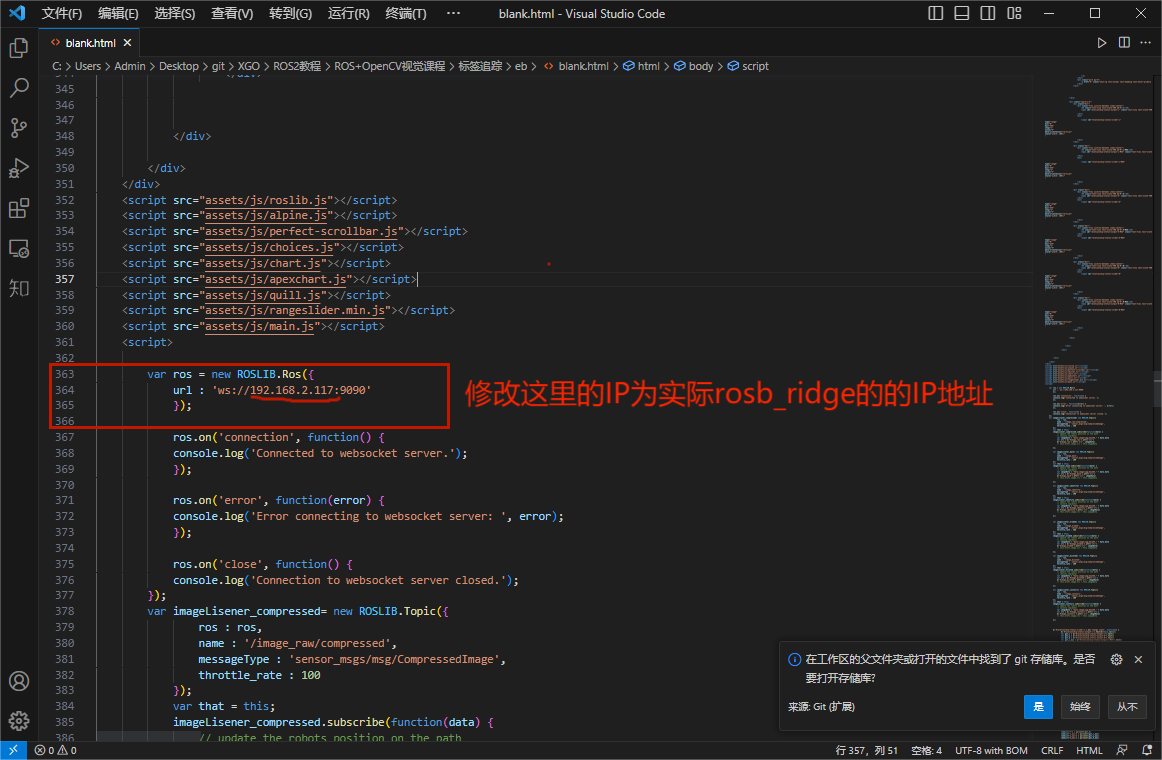Expand the body symbol breadcrumb
Screen dimensions: 1162x760
(694, 66)
